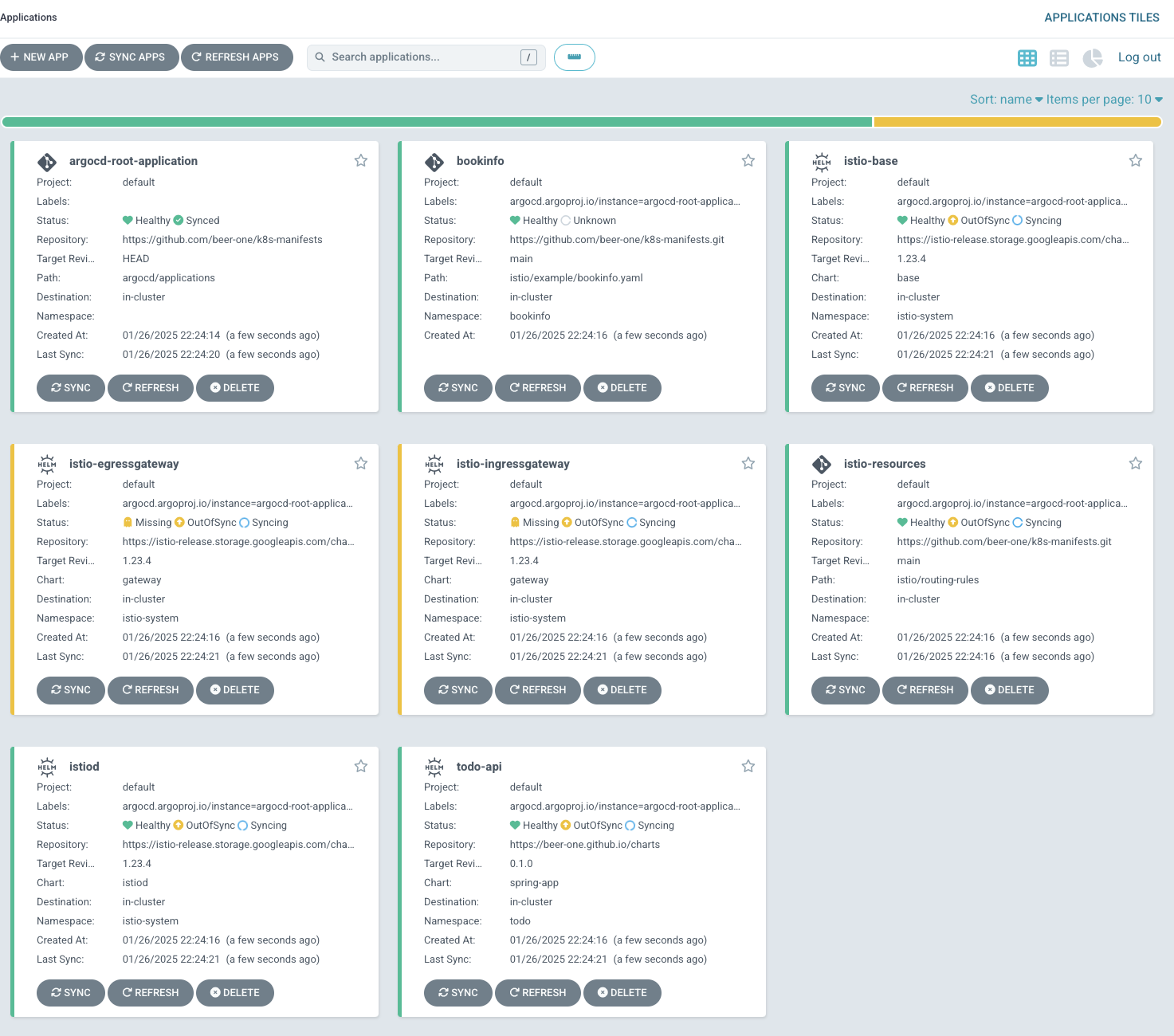This screenshot has height=1036, width=1174.
Task: Sync the istiod application
Action: pos(71,993)
